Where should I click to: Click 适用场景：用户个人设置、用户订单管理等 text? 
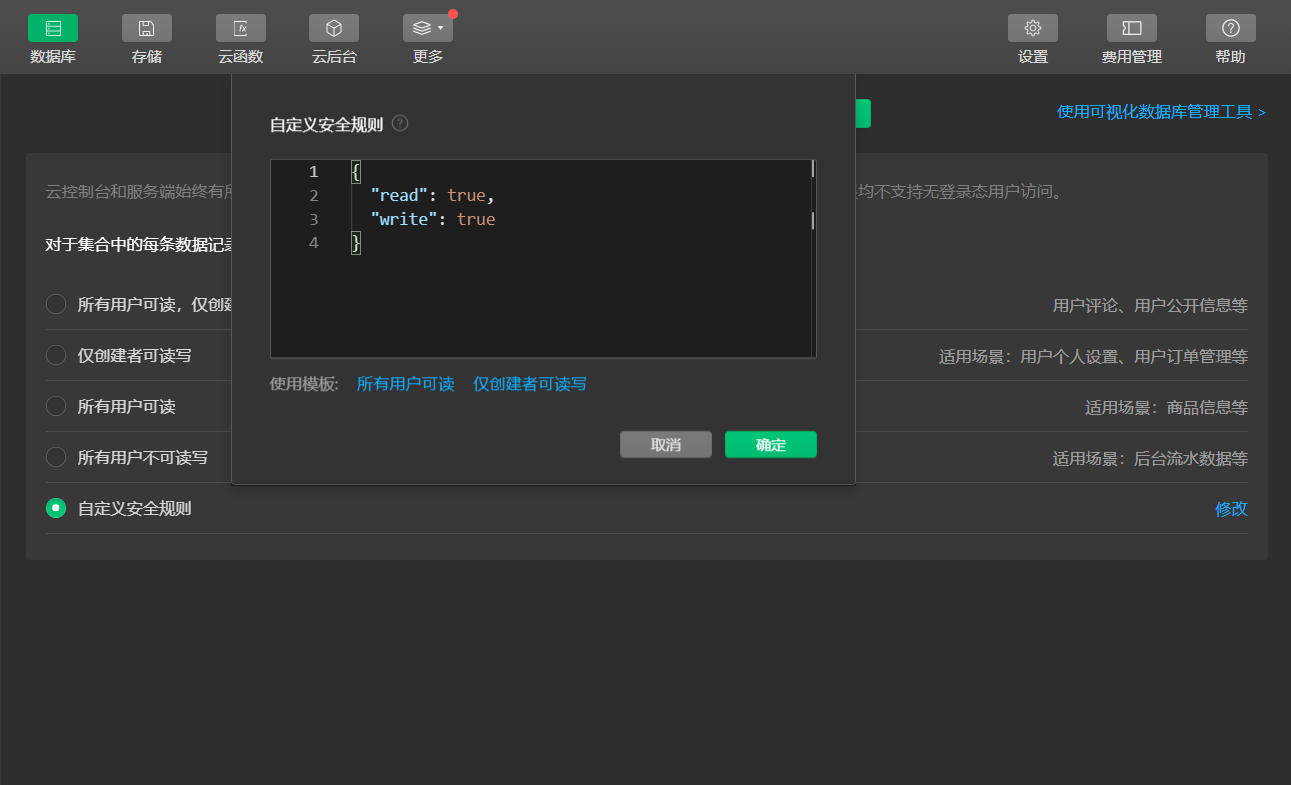point(1093,356)
